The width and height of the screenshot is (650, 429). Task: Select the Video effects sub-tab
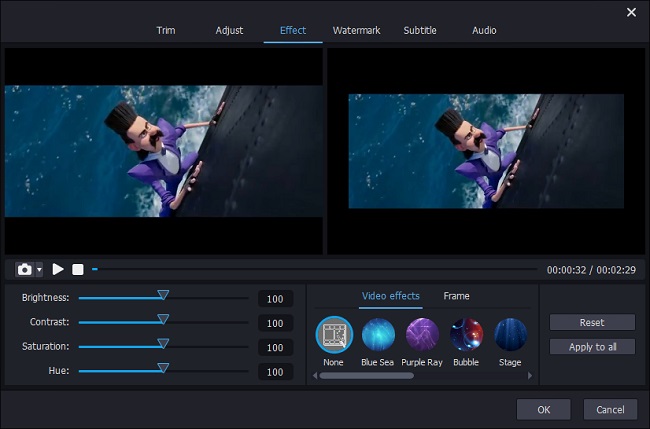click(x=390, y=296)
